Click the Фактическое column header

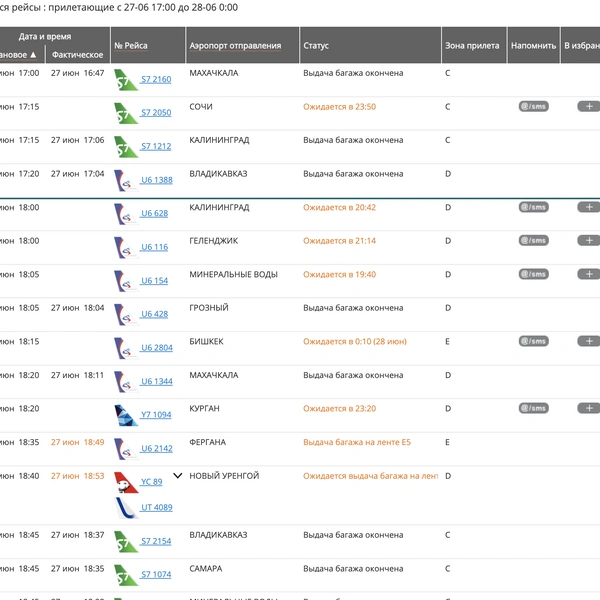coord(77,55)
